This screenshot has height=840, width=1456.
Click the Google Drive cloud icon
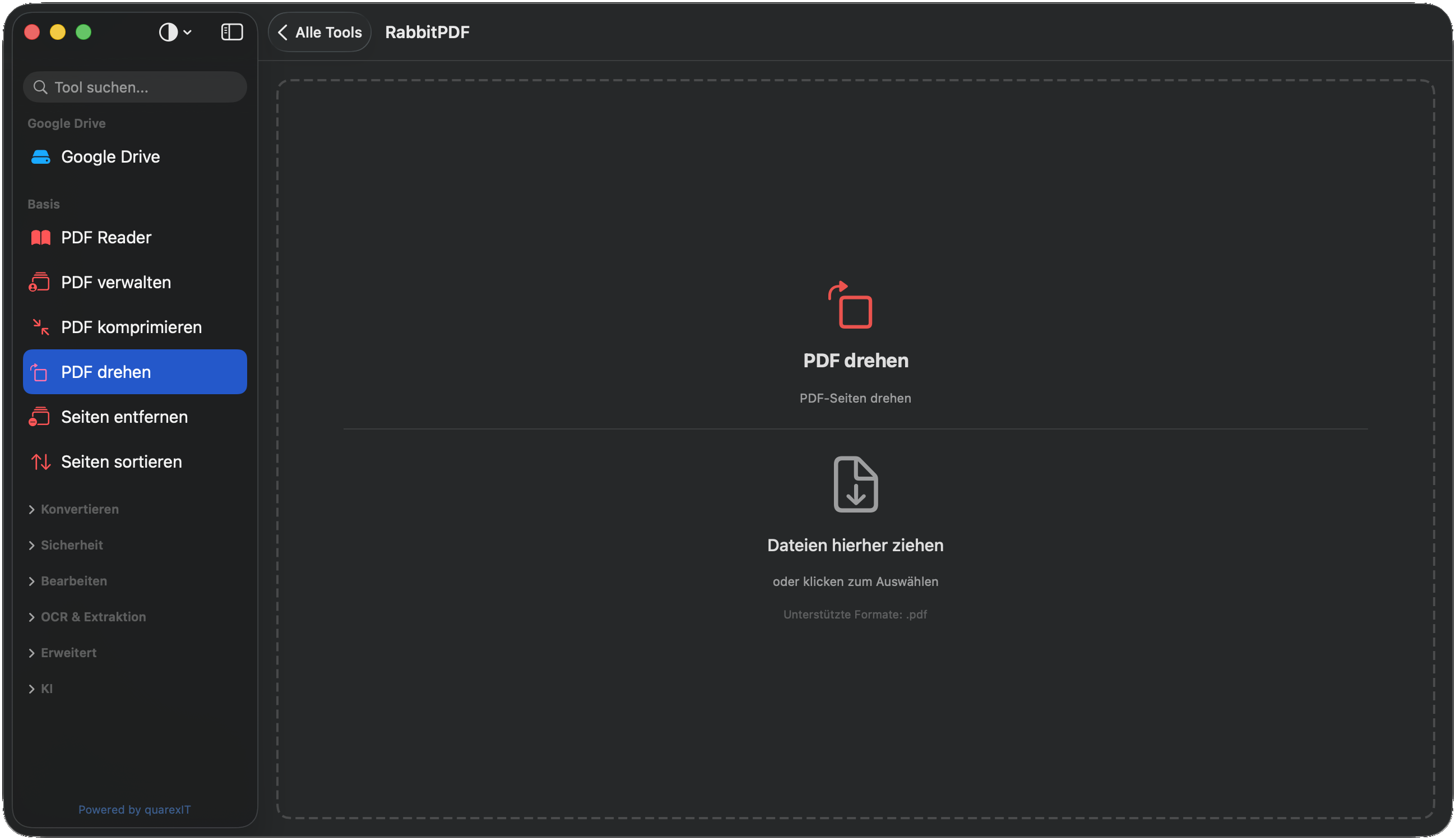(x=40, y=157)
